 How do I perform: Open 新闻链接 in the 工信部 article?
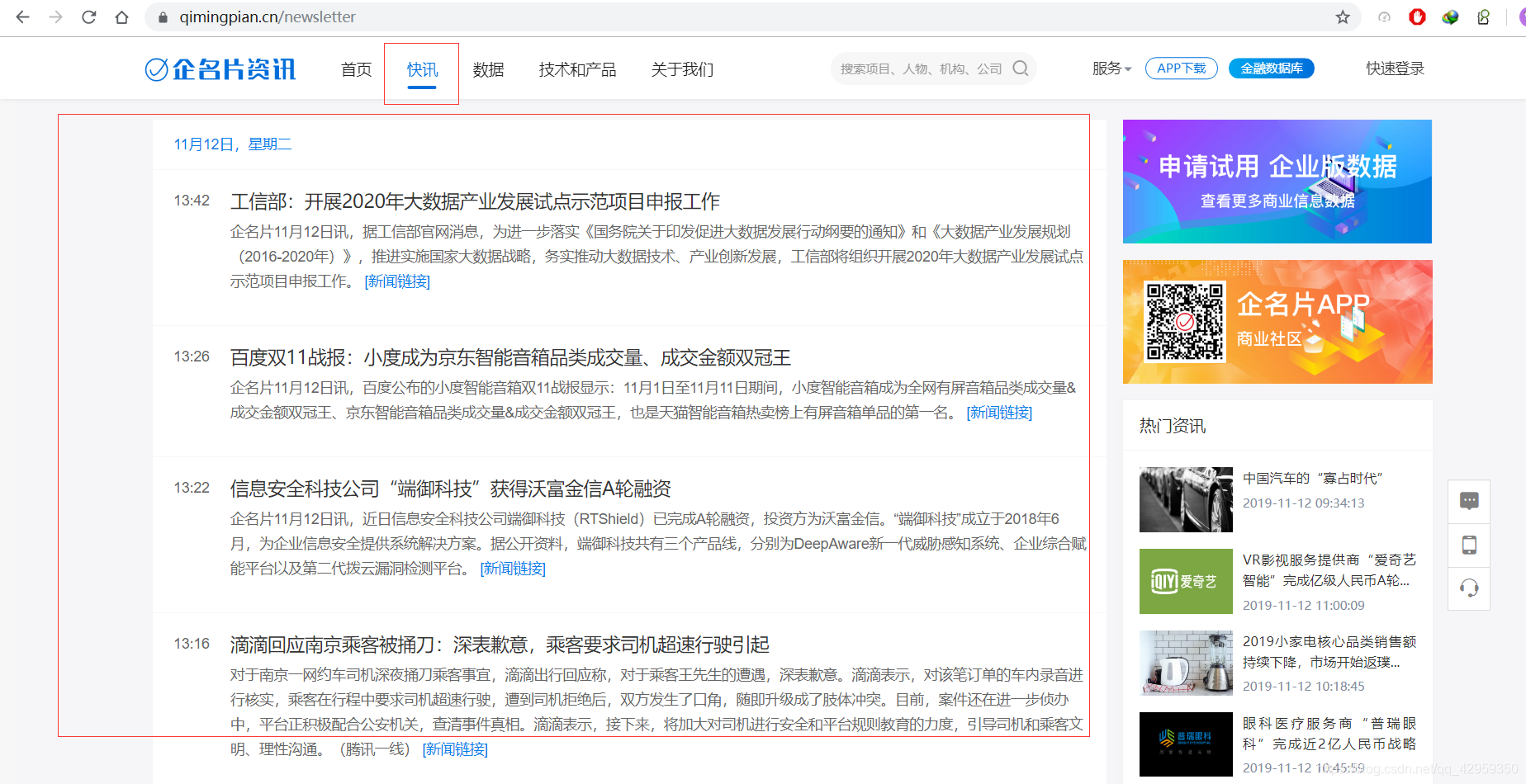click(x=396, y=281)
